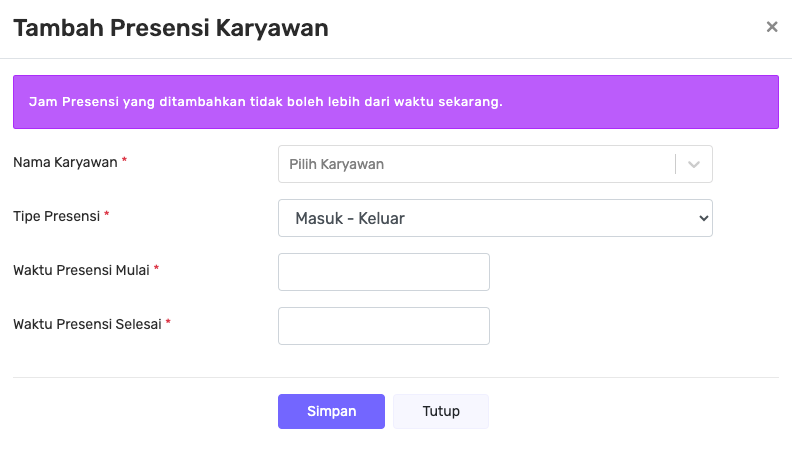This screenshot has height=453, width=792.
Task: Click the Nama Karyawan label
Action: (x=65, y=160)
